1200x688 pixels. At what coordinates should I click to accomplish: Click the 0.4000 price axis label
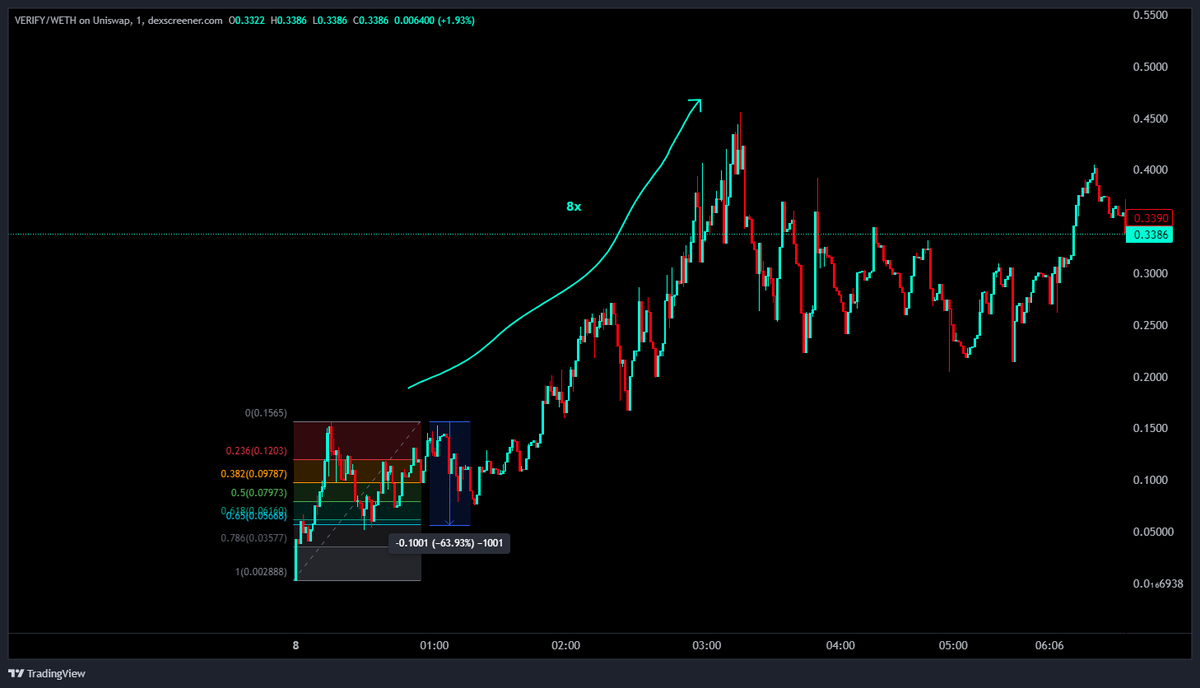coord(1149,170)
